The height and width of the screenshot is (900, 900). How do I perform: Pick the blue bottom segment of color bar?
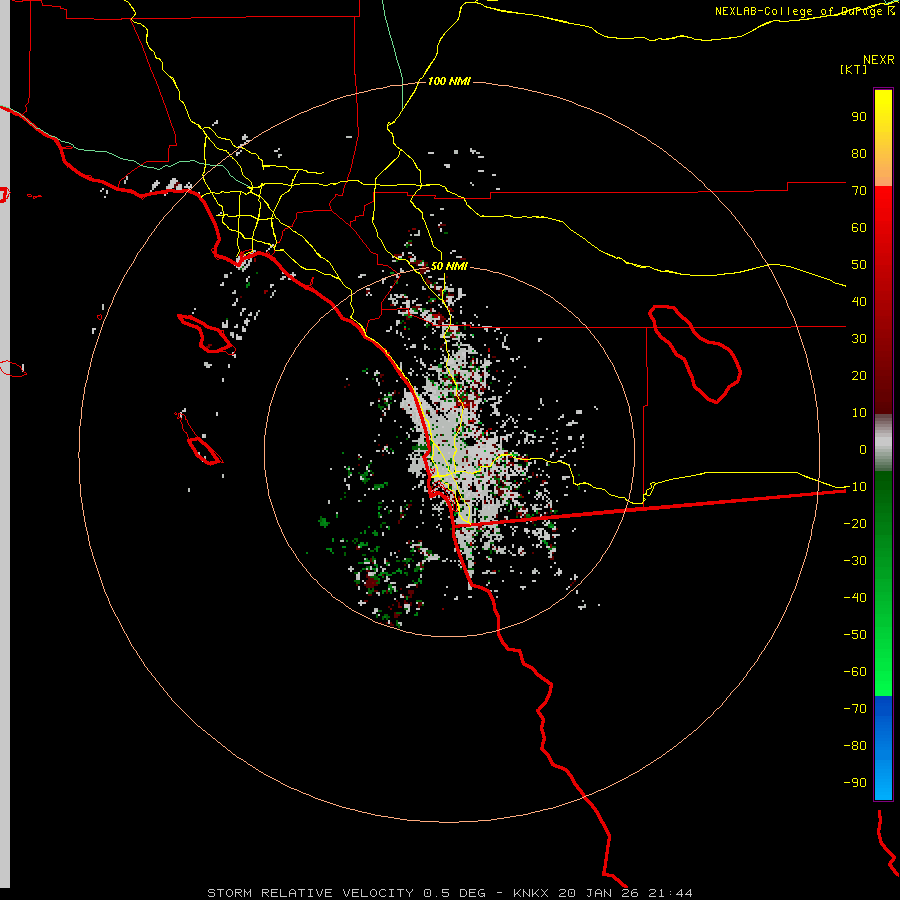click(883, 747)
